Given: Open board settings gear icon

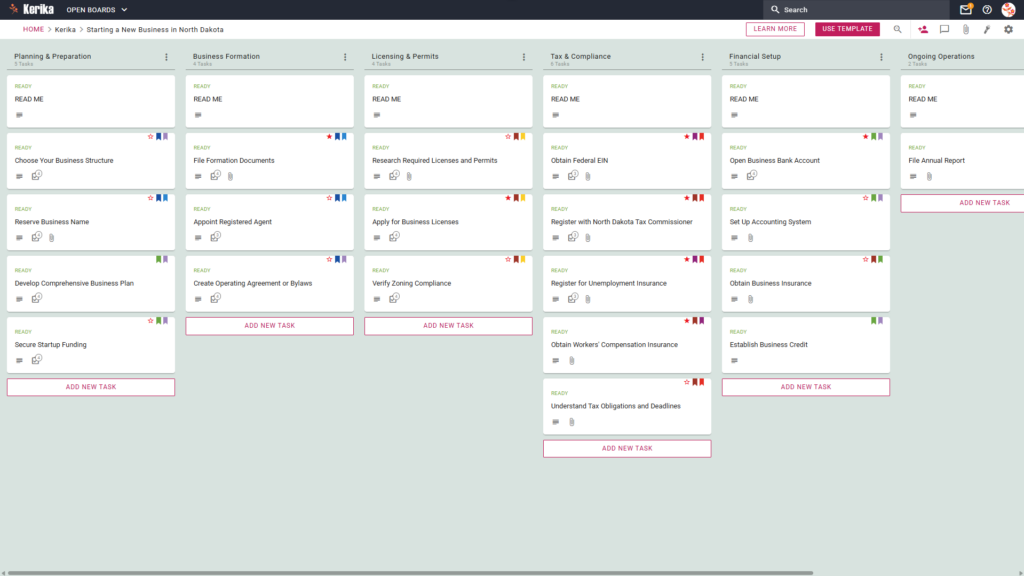Looking at the screenshot, I should click(x=1008, y=29).
